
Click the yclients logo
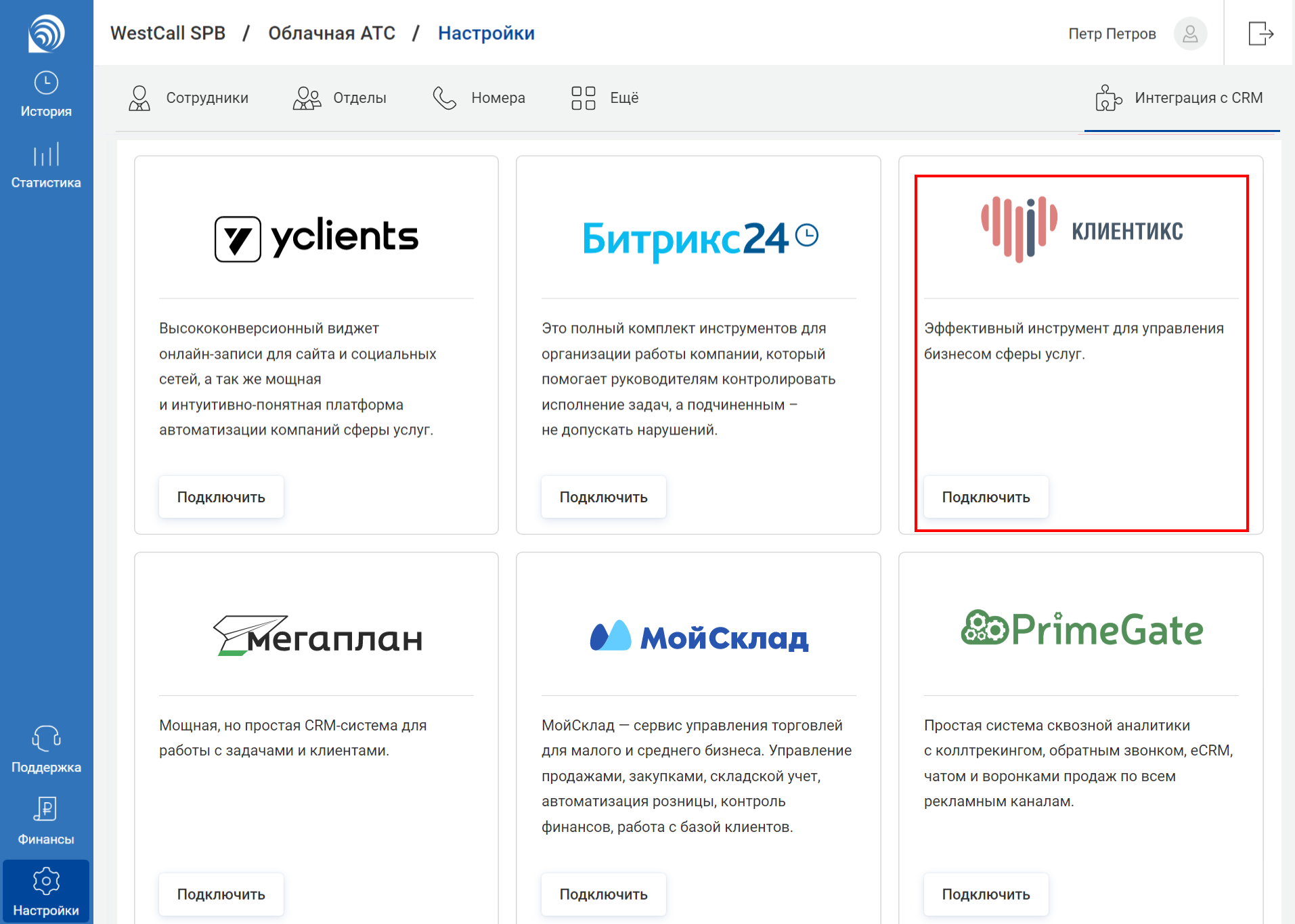coord(316,238)
